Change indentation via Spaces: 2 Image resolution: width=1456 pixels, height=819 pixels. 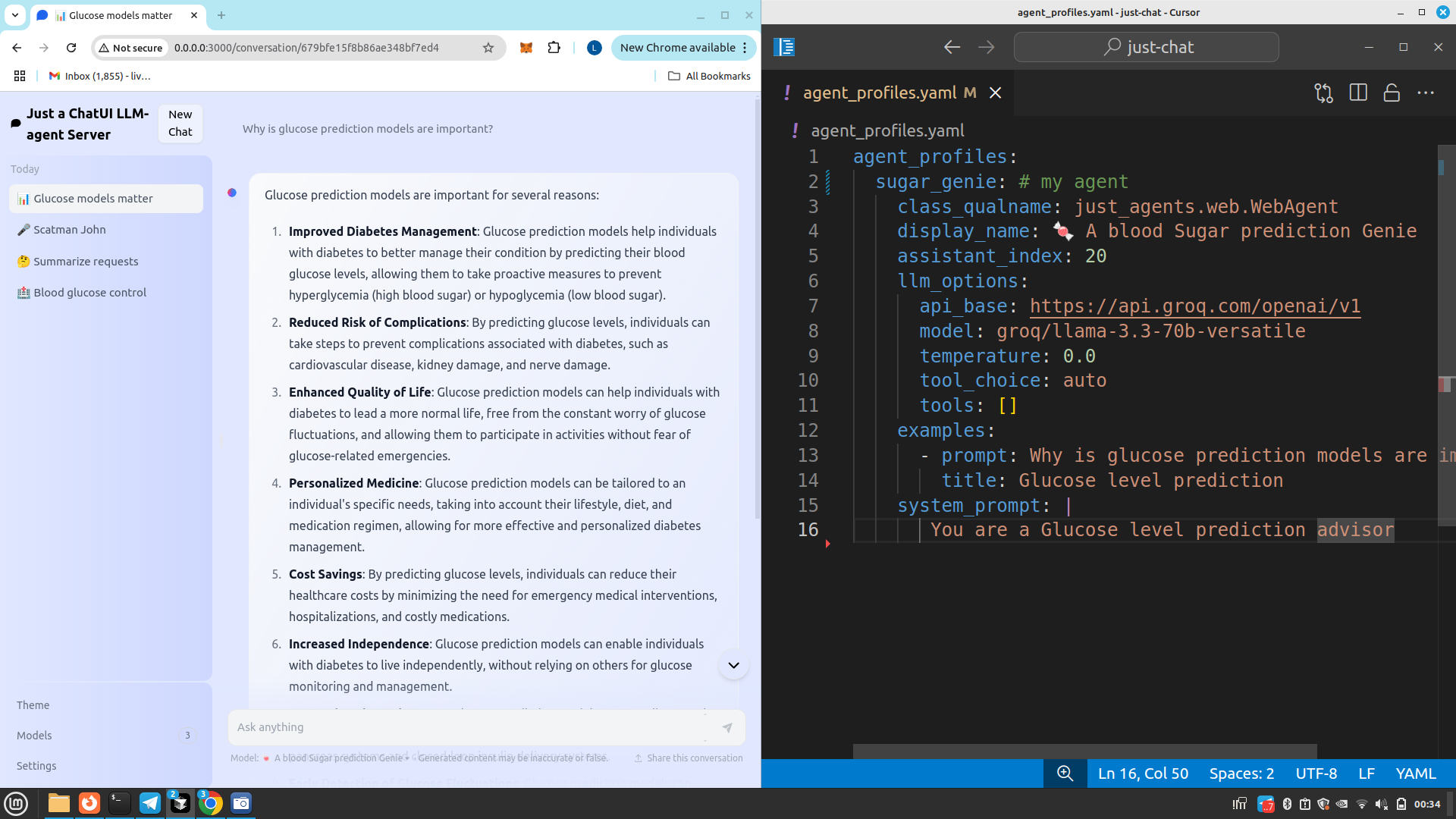pyautogui.click(x=1241, y=773)
